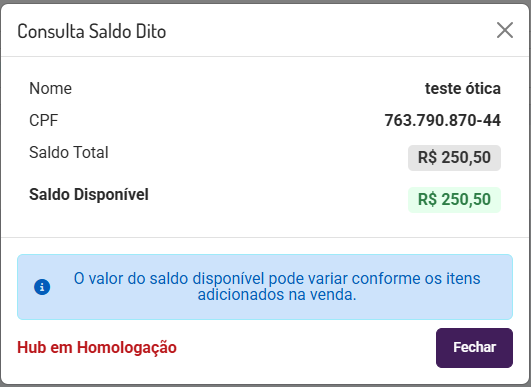Click the word adicionados in the alert
The width and height of the screenshot is (531, 387).
click(241, 295)
